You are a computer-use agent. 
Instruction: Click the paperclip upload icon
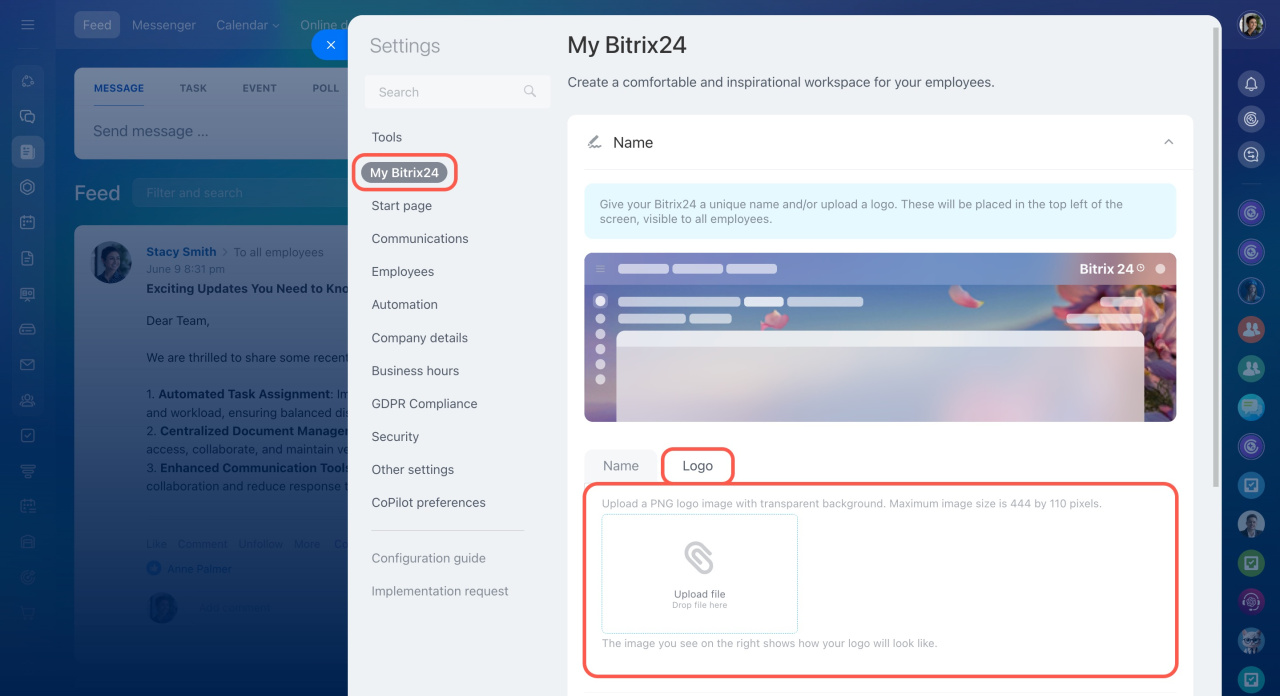coord(699,557)
